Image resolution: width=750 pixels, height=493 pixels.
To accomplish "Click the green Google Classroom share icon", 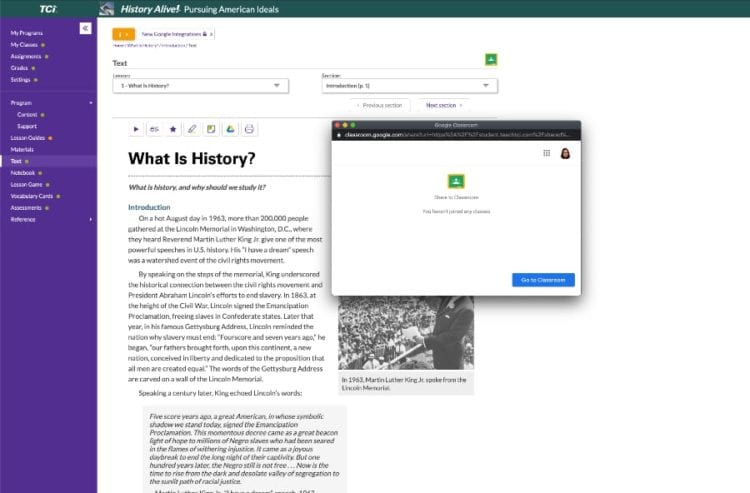I will tap(491, 60).
